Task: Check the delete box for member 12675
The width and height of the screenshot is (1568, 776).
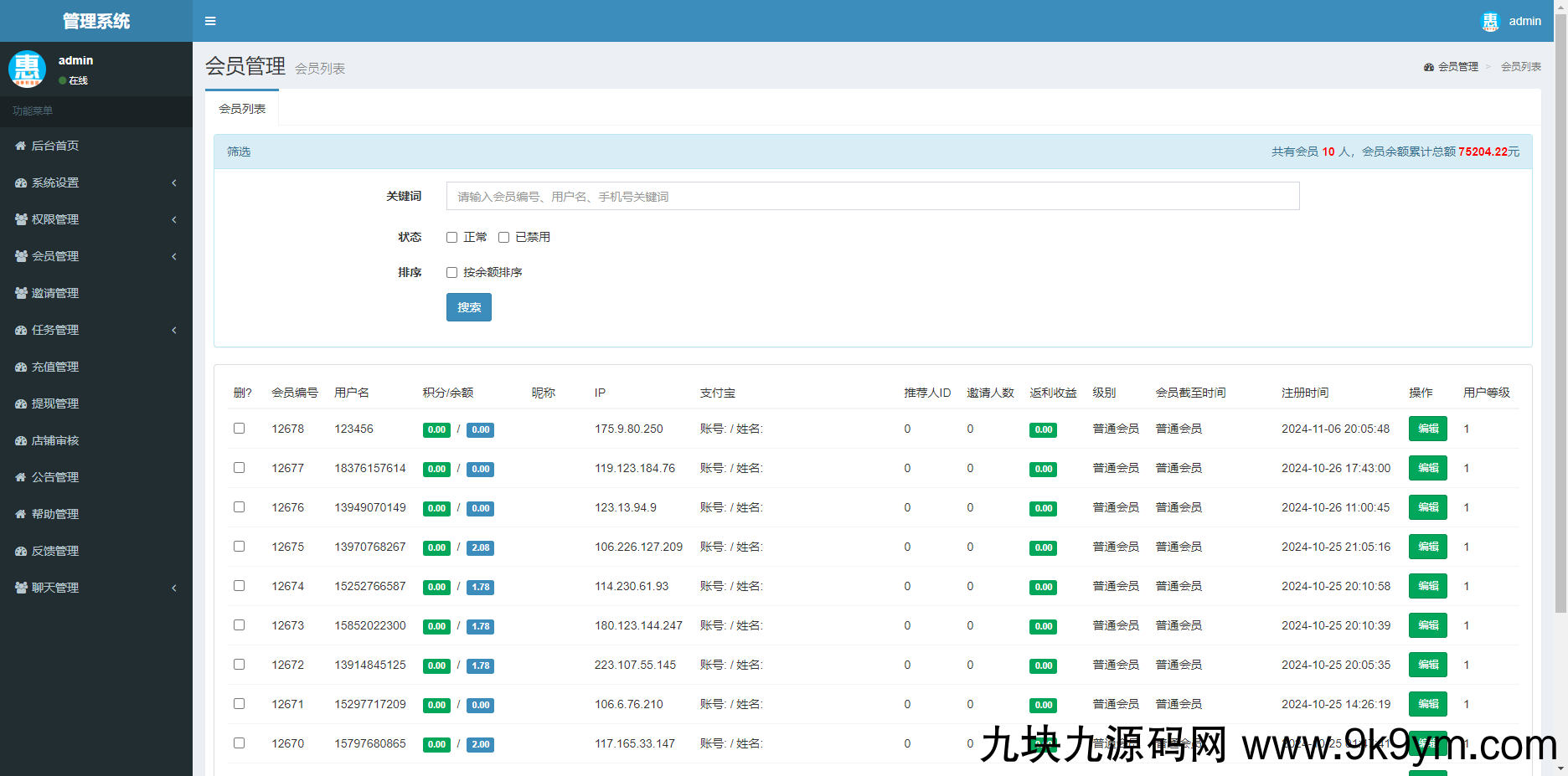Action: 239,547
